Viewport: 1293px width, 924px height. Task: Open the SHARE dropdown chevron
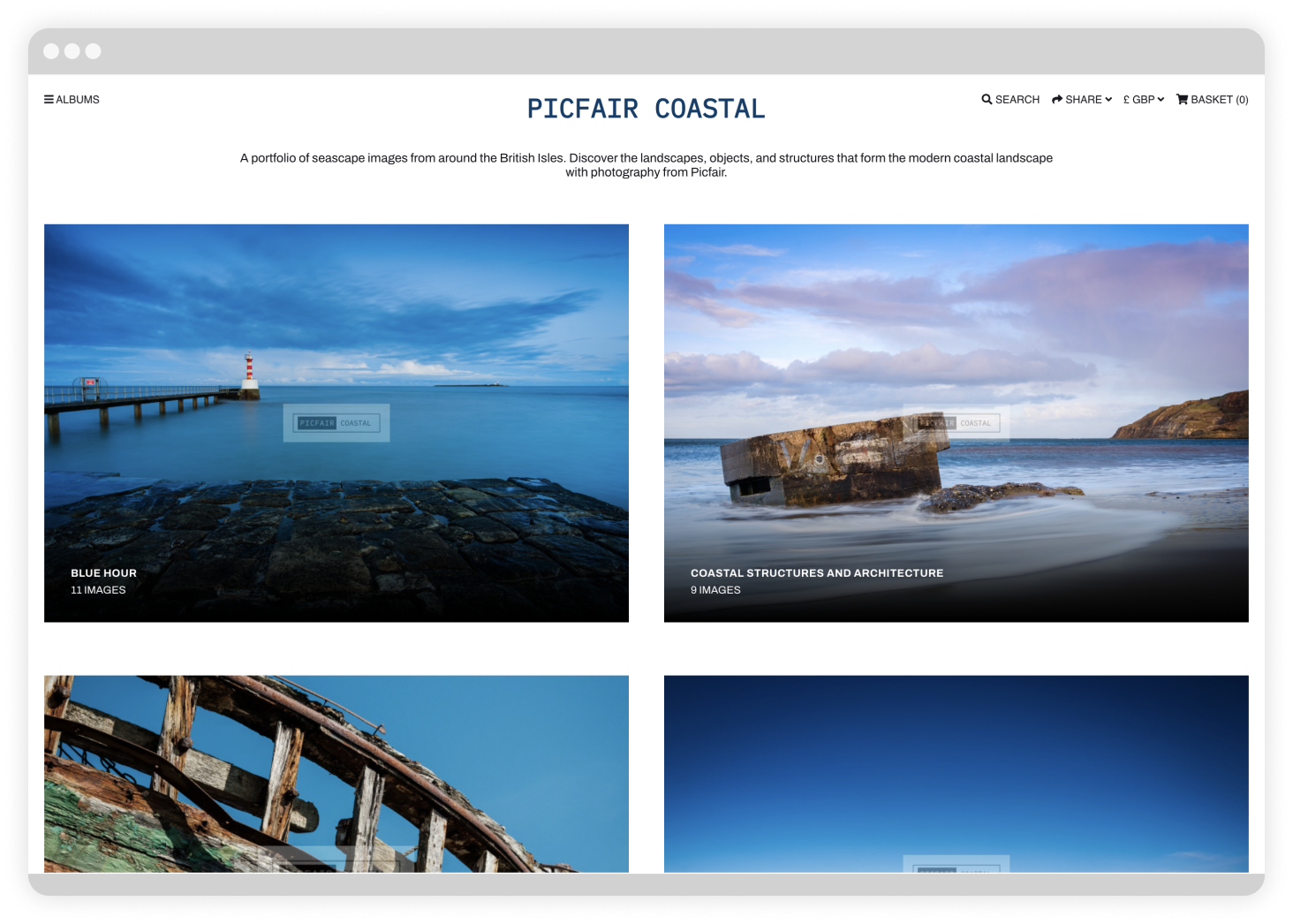coord(1107,99)
